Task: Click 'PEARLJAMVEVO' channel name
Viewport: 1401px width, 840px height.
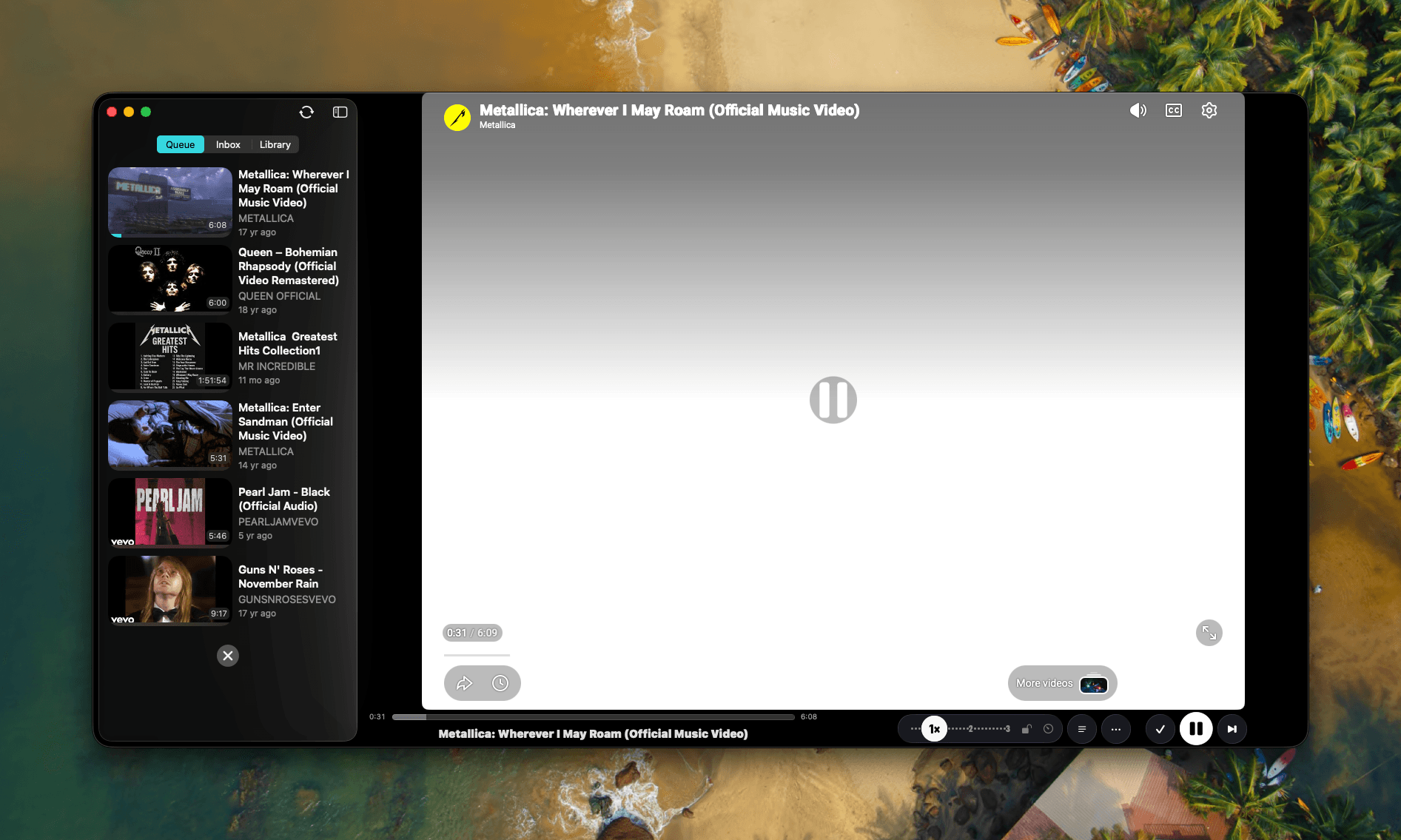Action: [x=278, y=522]
